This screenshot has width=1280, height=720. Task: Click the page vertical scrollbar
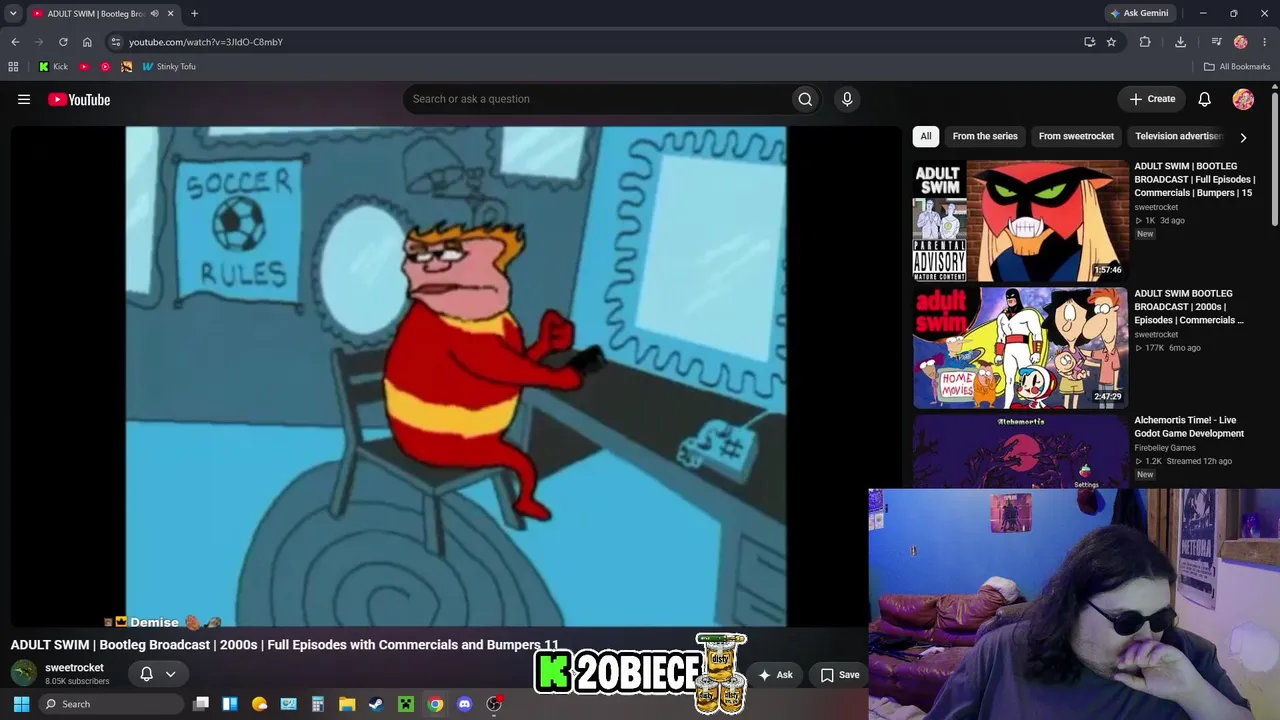coord(1275,160)
